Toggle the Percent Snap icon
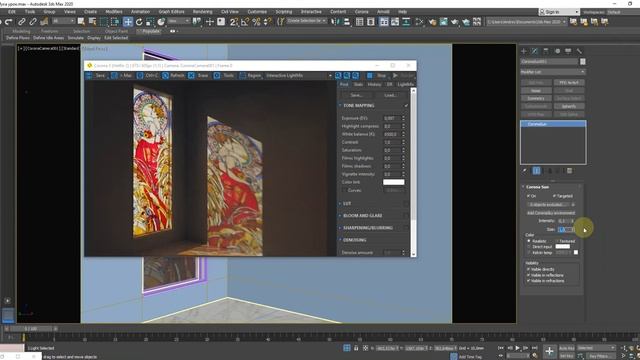Viewport: 640px width, 360px height. point(256,22)
